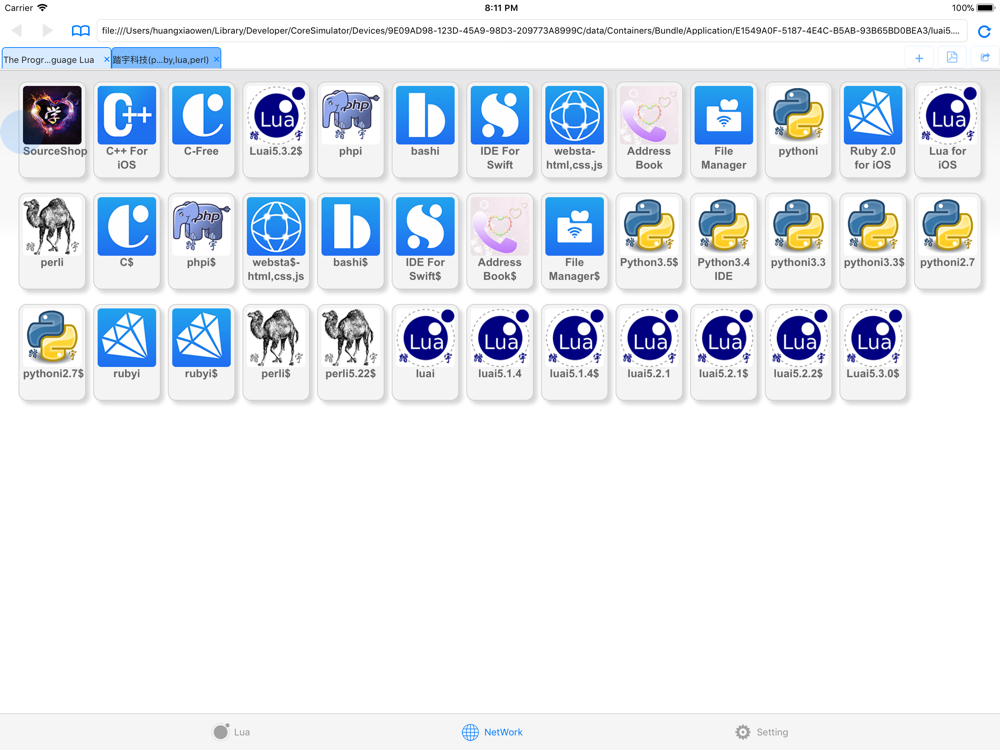Close the 踏宇科技 tab
Screen dimensions: 1000x750
(217, 59)
